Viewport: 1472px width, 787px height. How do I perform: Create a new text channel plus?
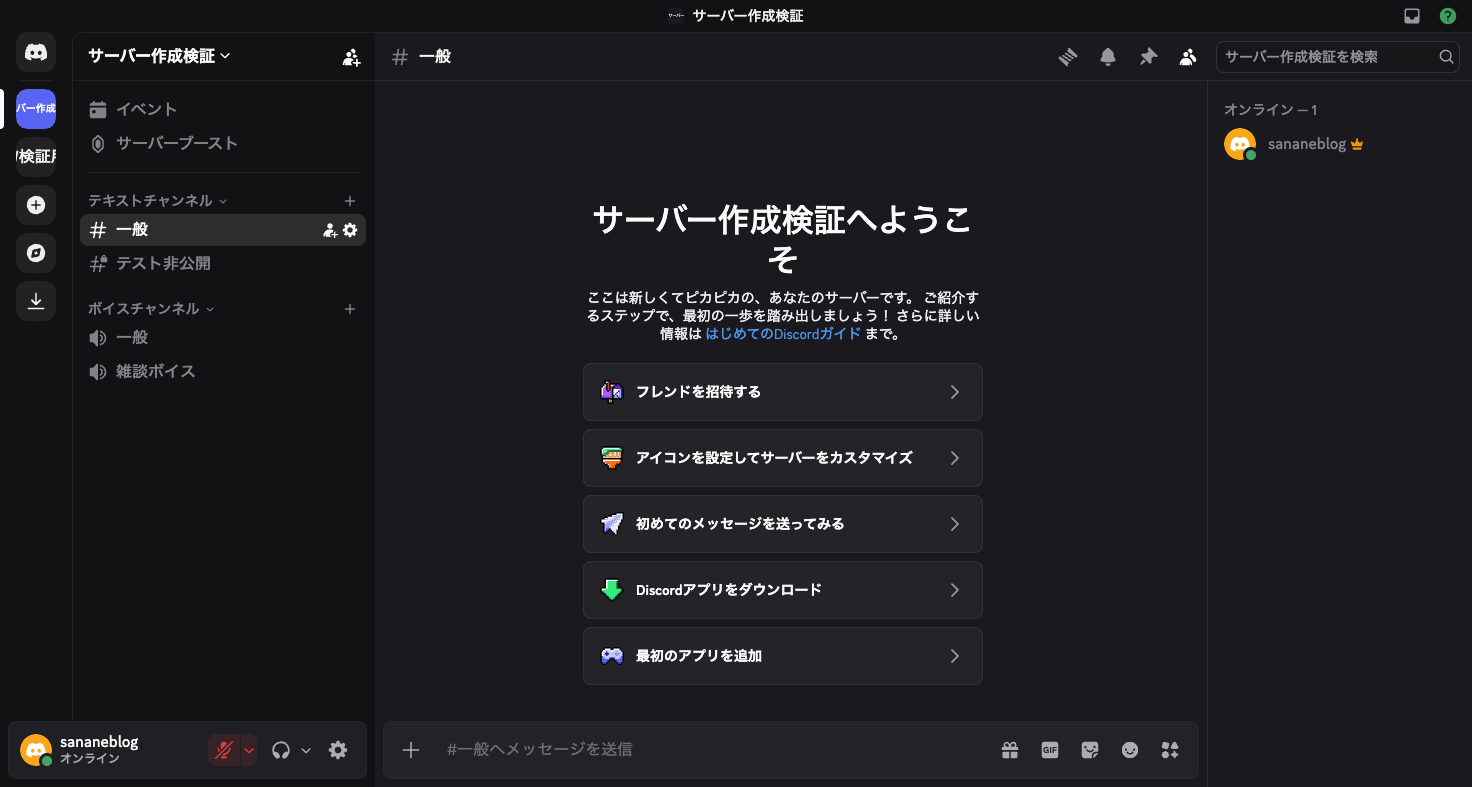pyautogui.click(x=350, y=201)
